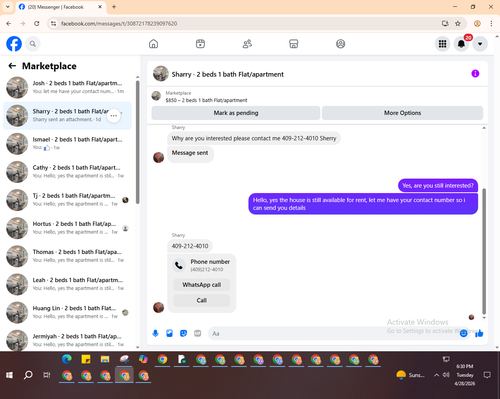Viewport: 500px width, 399px height.
Task: Click More Options button
Action: [402, 113]
